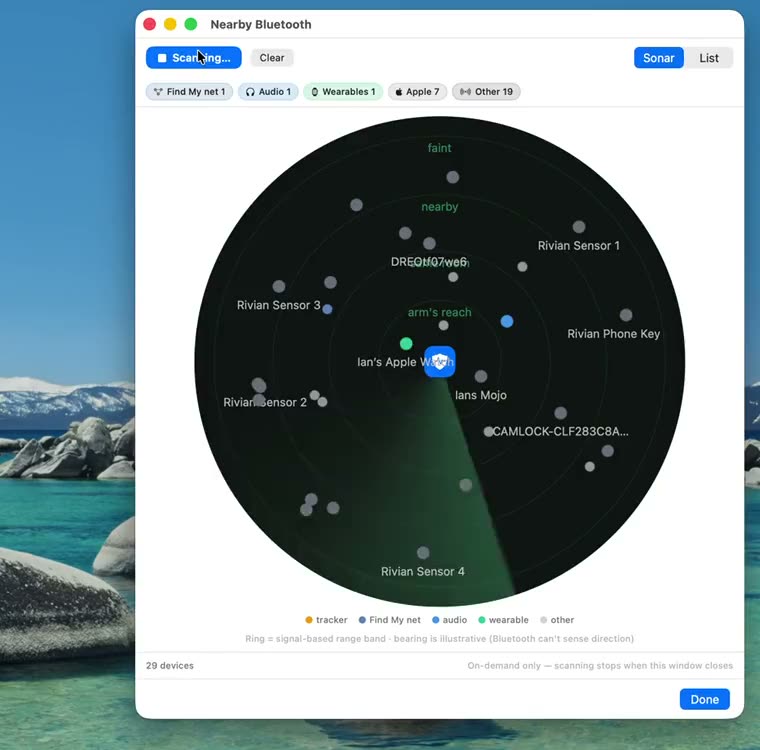This screenshot has height=750, width=760.
Task: Select the Find My net dot near Rivian Sensor 3
Action: click(x=327, y=309)
